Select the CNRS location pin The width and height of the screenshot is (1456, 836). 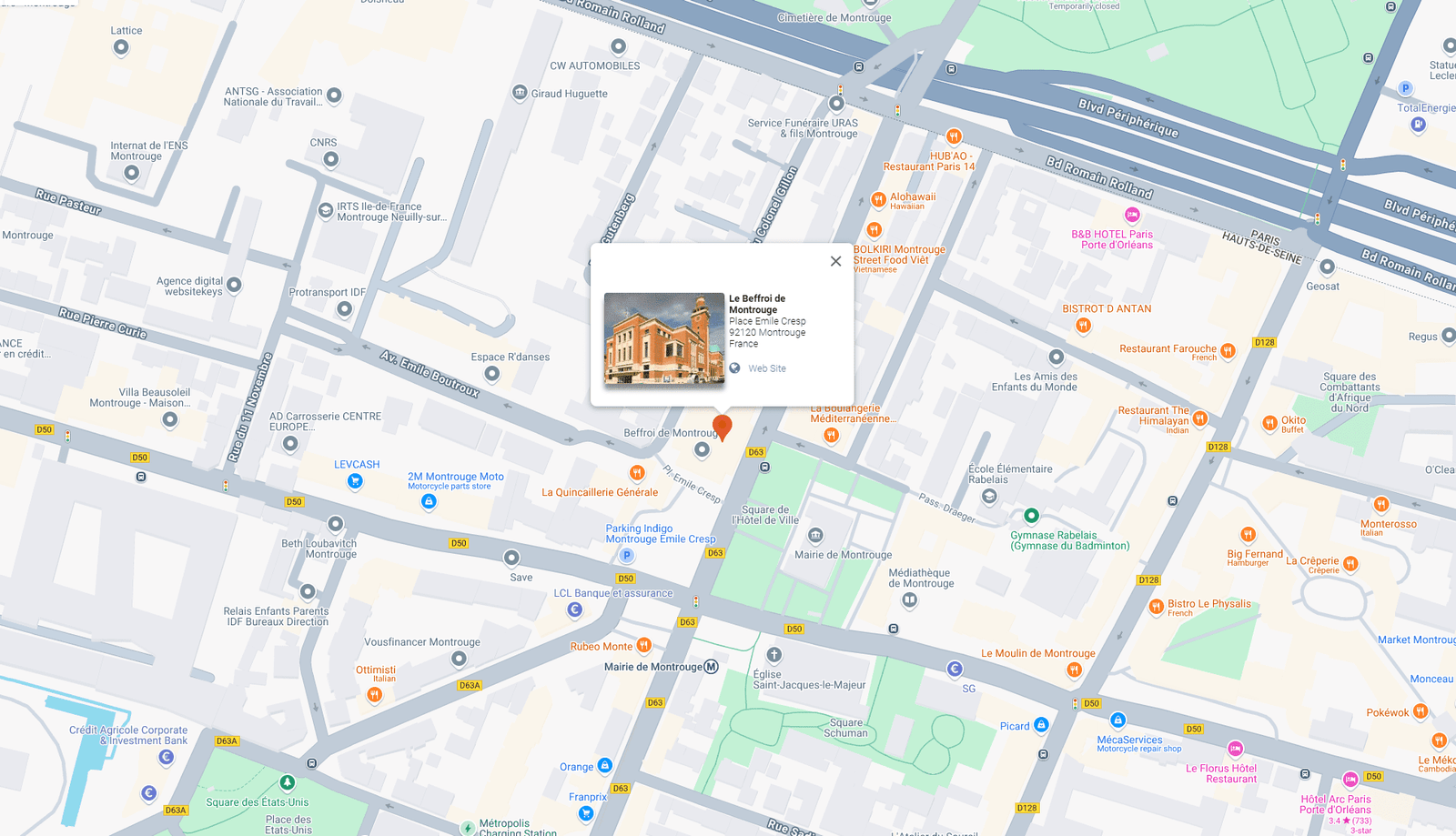(331, 159)
